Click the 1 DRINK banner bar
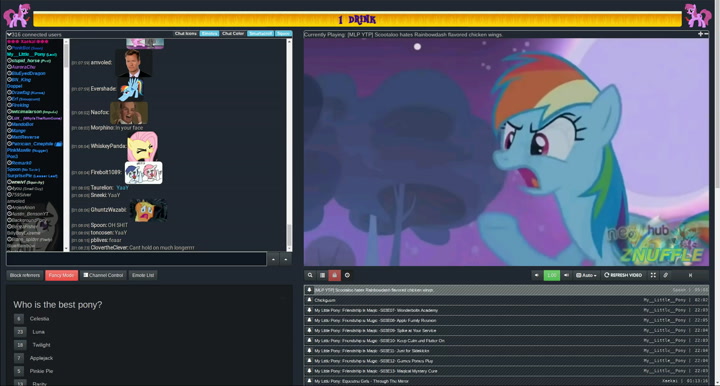Screen dimensions: 720x386 (357, 19)
